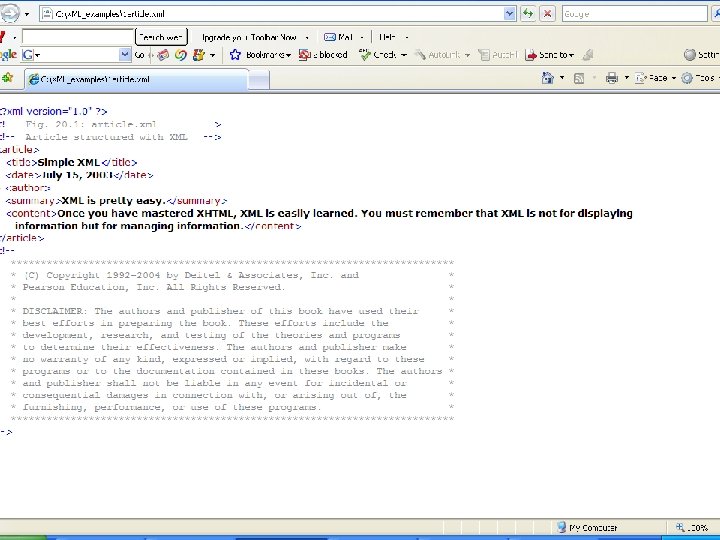Click the Search Web button

(161, 37)
